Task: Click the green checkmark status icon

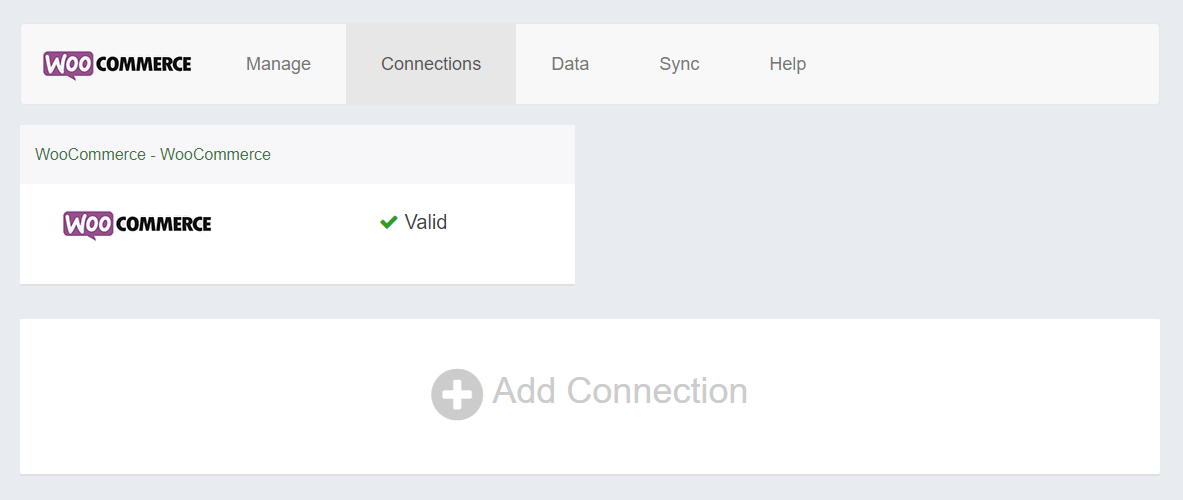Action: (x=389, y=222)
